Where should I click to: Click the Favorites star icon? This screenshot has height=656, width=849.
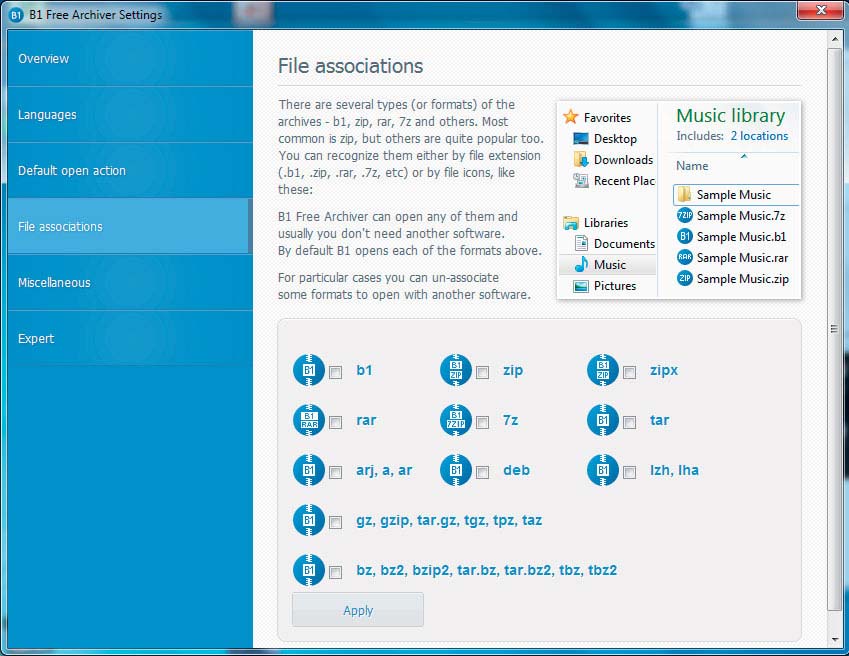(571, 116)
